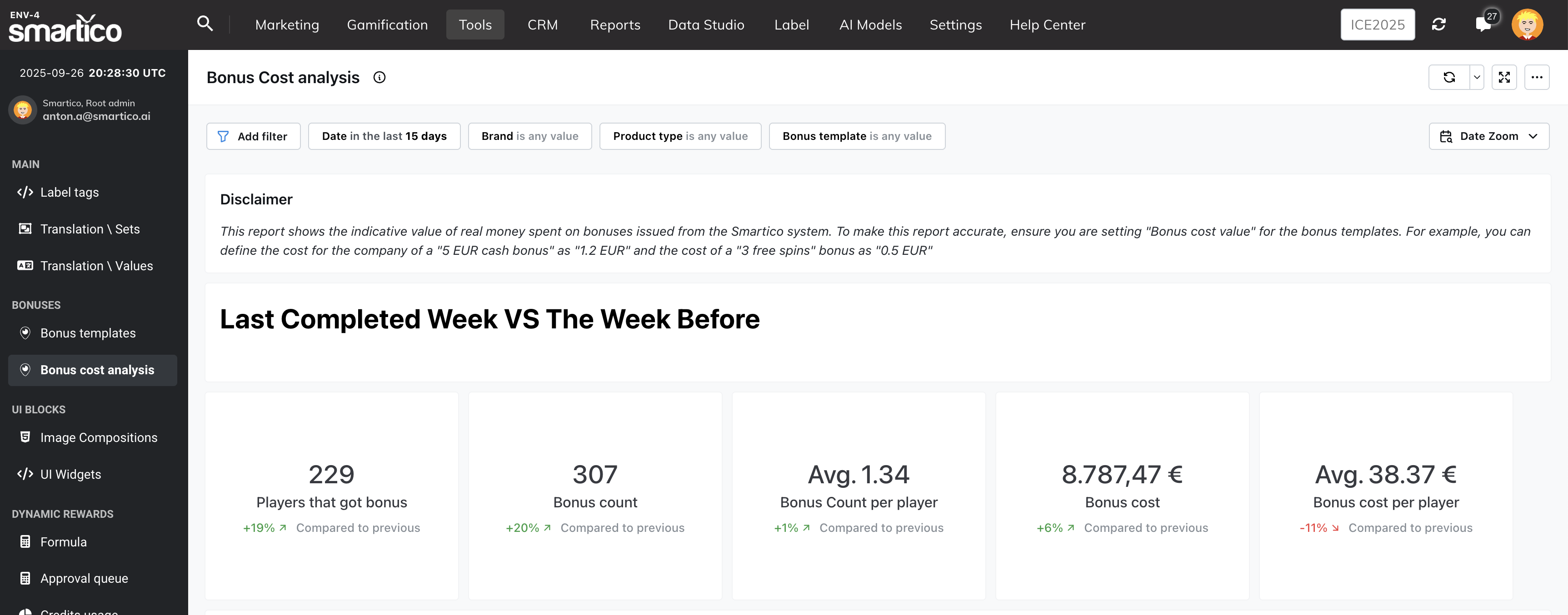The image size is (1568, 615).
Task: Click the sync icon in top bar
Action: (1439, 25)
